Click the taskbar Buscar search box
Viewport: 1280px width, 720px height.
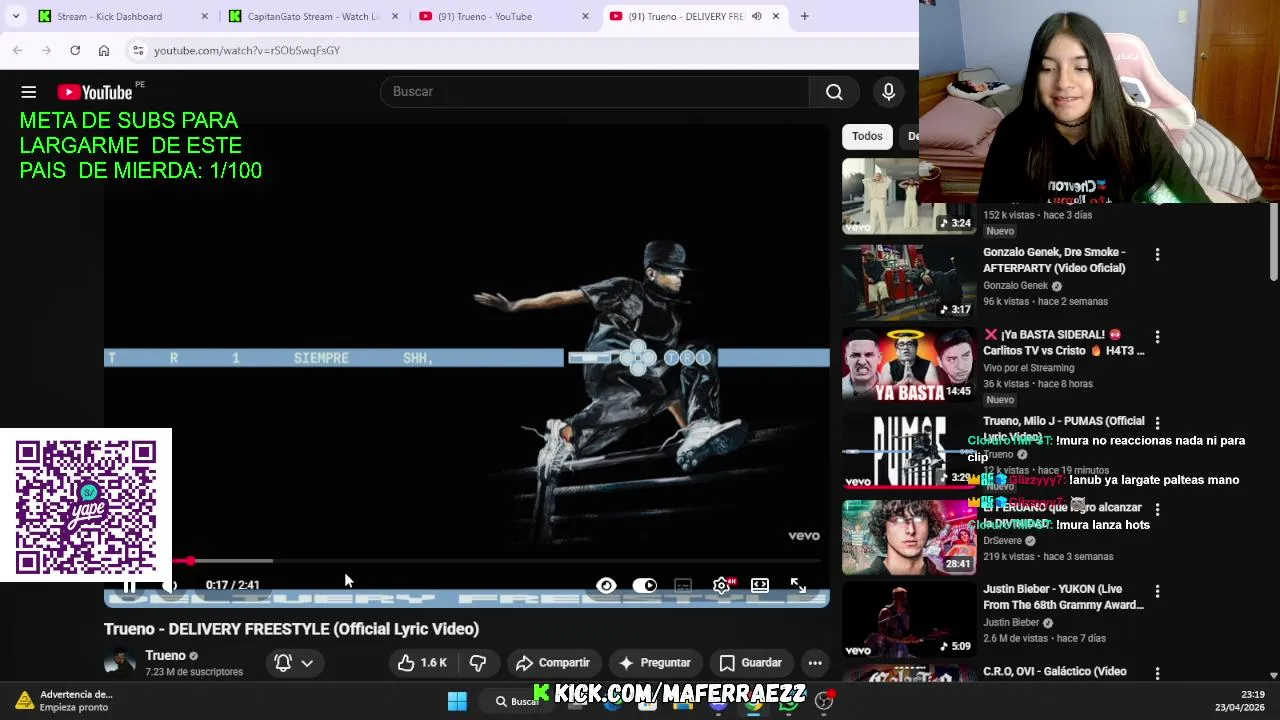coord(518,701)
